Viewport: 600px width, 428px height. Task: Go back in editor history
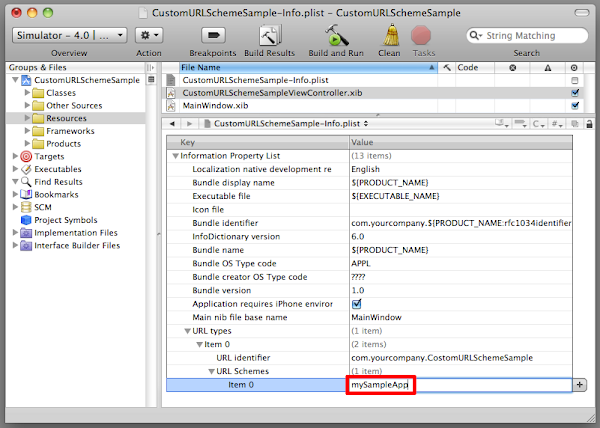pos(172,124)
